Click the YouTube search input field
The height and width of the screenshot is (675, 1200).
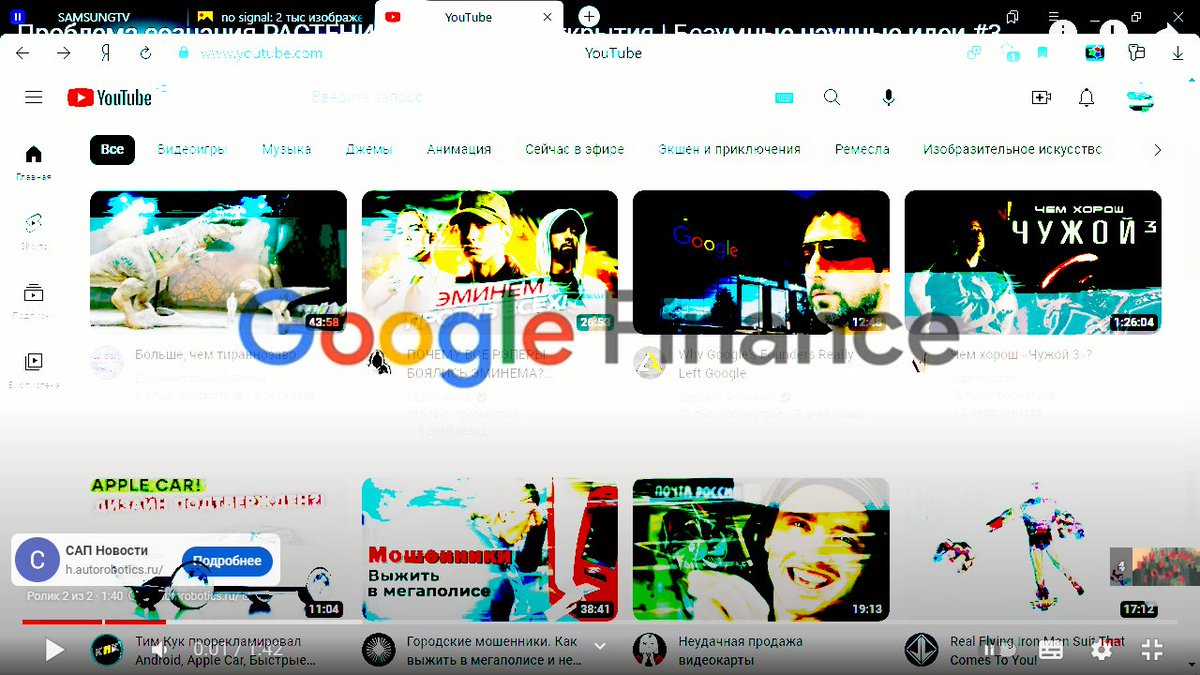pos(535,97)
